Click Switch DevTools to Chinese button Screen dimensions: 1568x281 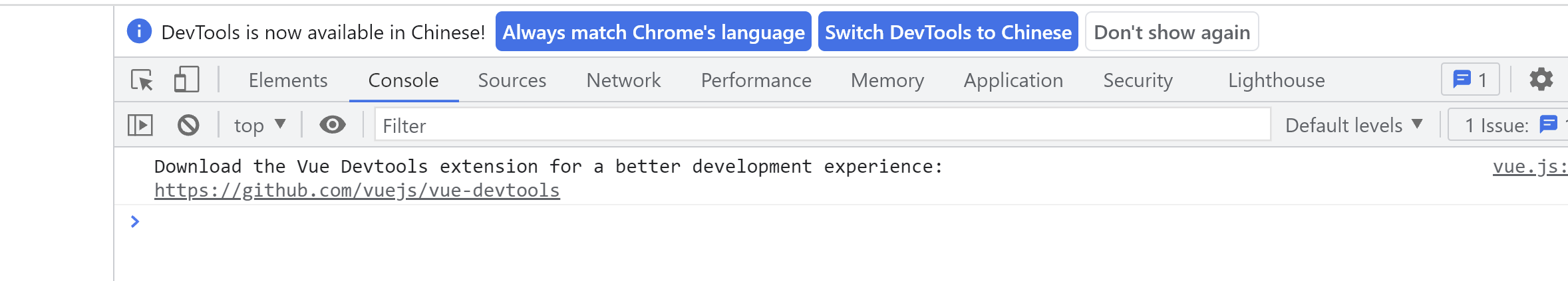(948, 32)
